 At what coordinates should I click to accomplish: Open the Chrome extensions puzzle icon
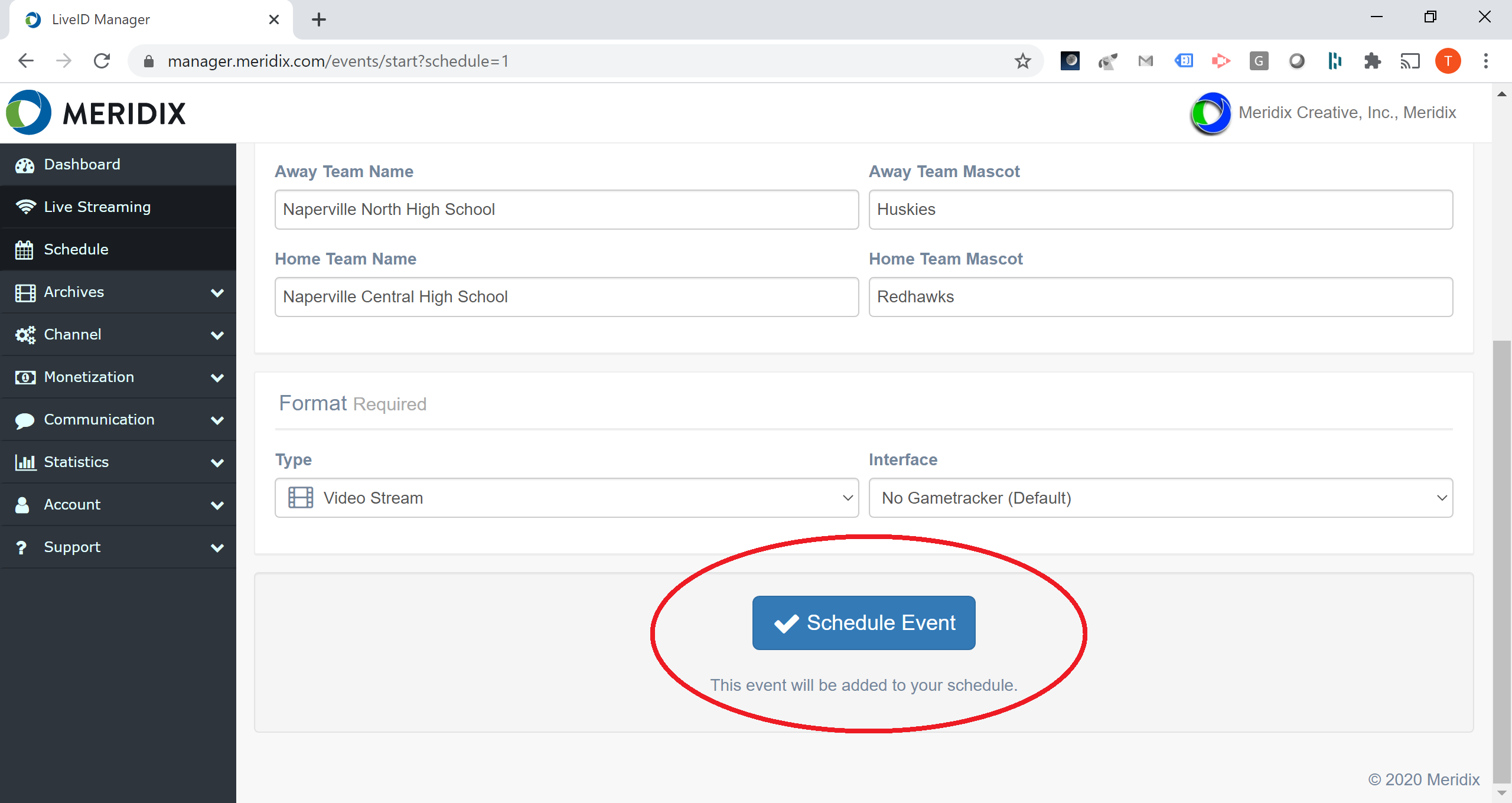(x=1372, y=61)
